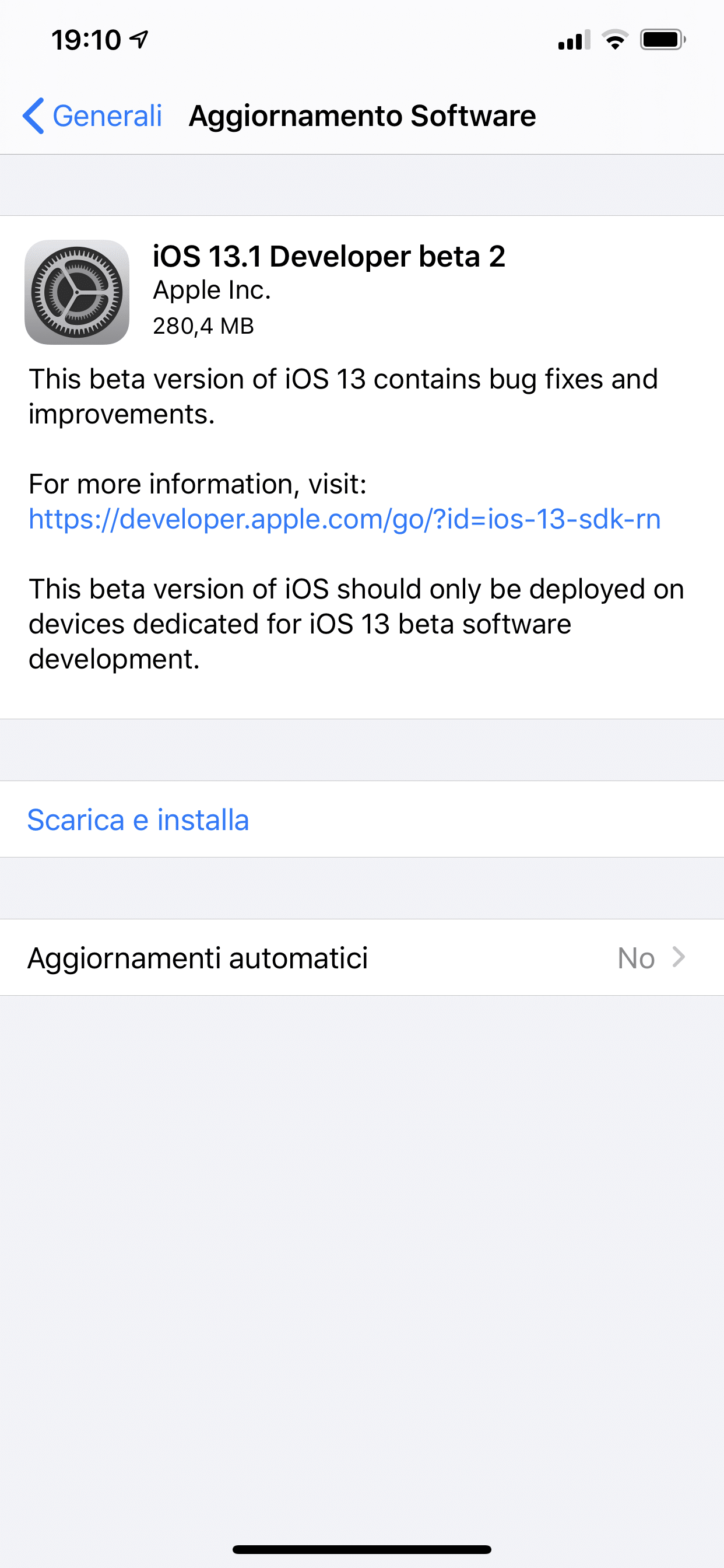Tap the deployment warning paragraph

357,624
